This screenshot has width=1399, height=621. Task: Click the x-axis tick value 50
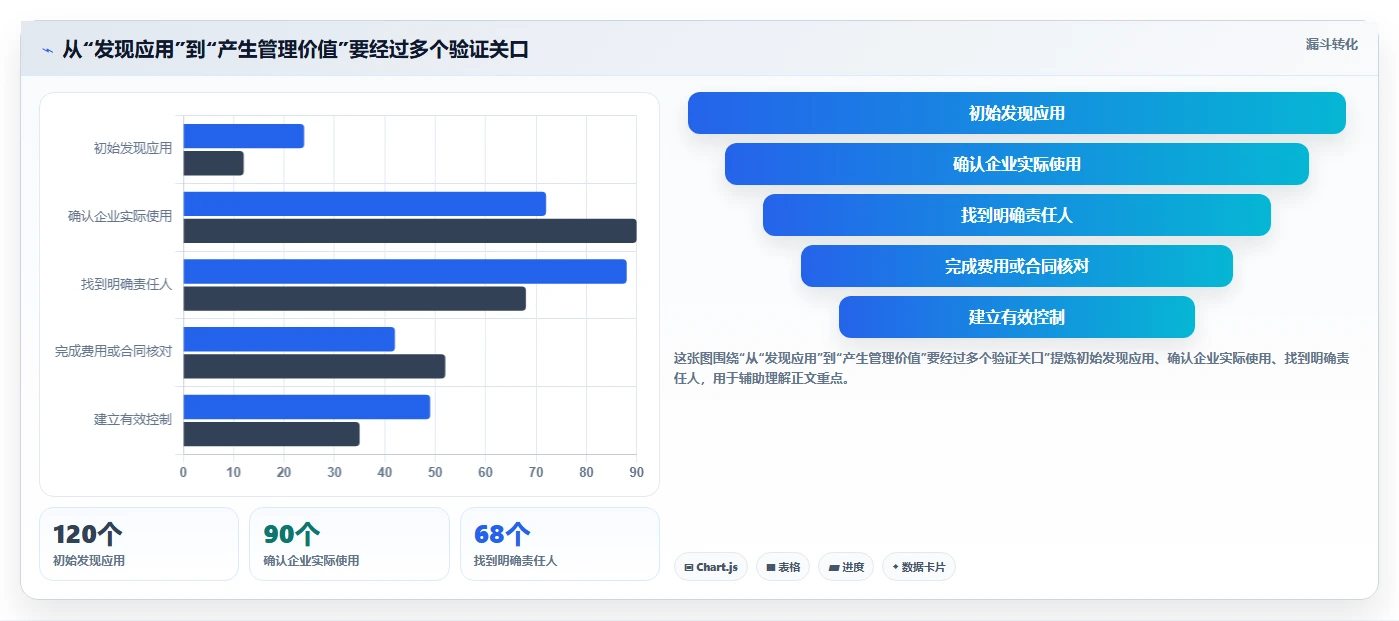pyautogui.click(x=435, y=472)
